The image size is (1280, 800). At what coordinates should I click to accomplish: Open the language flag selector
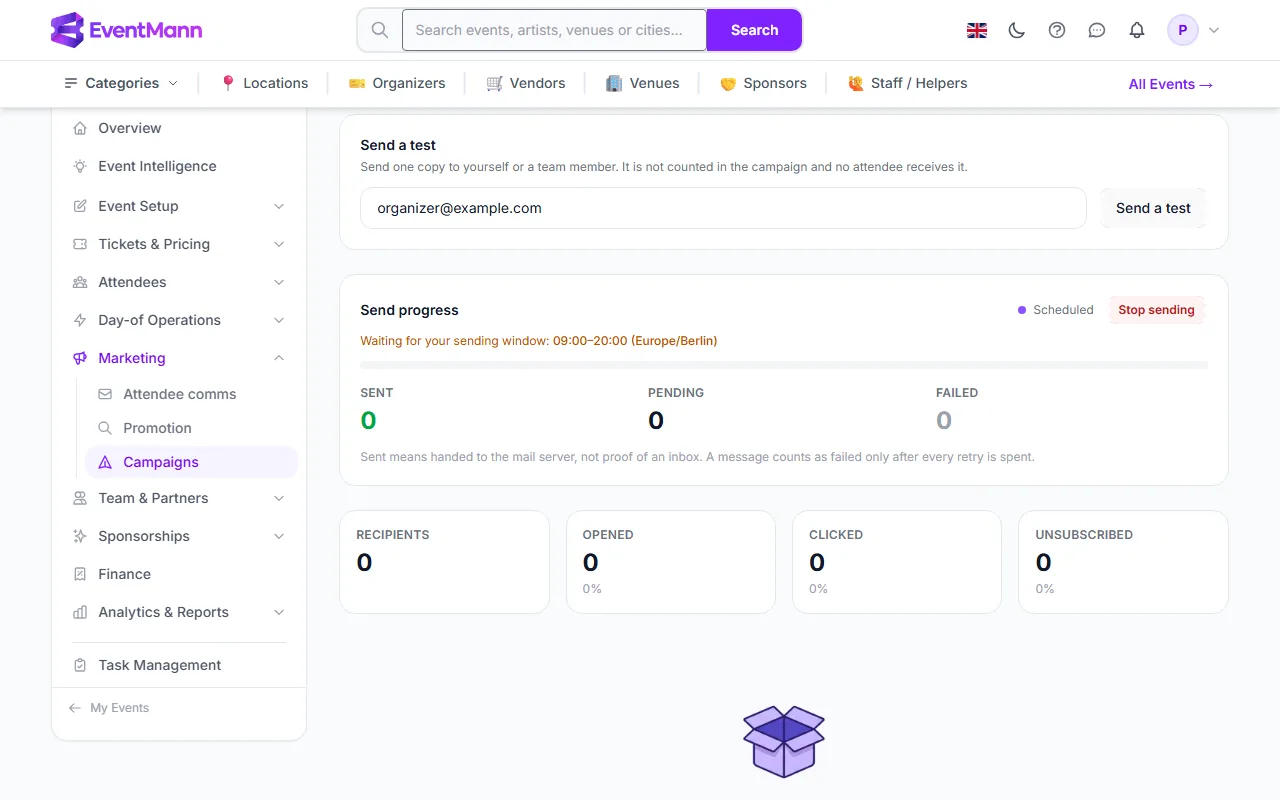click(x=977, y=30)
